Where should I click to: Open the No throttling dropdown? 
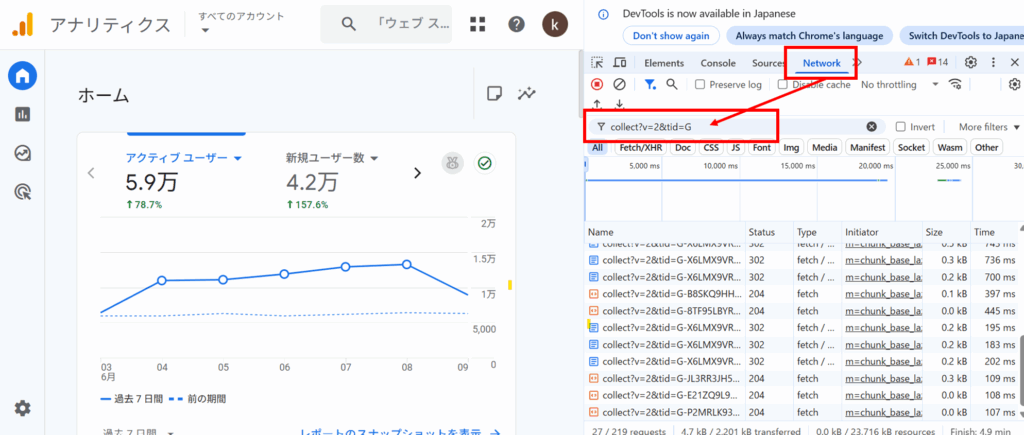point(899,84)
